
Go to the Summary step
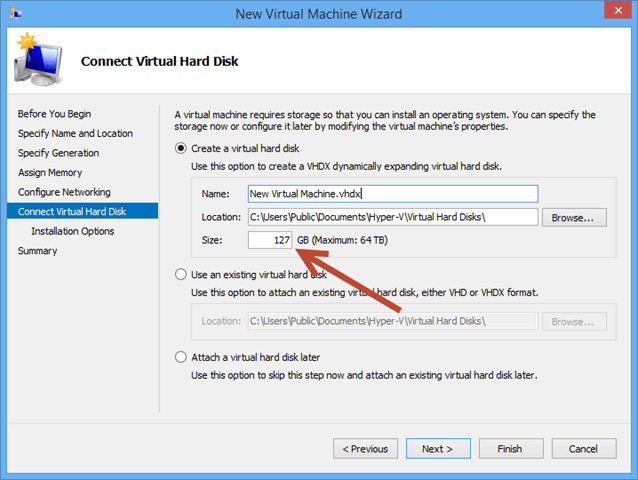pyautogui.click(x=37, y=251)
